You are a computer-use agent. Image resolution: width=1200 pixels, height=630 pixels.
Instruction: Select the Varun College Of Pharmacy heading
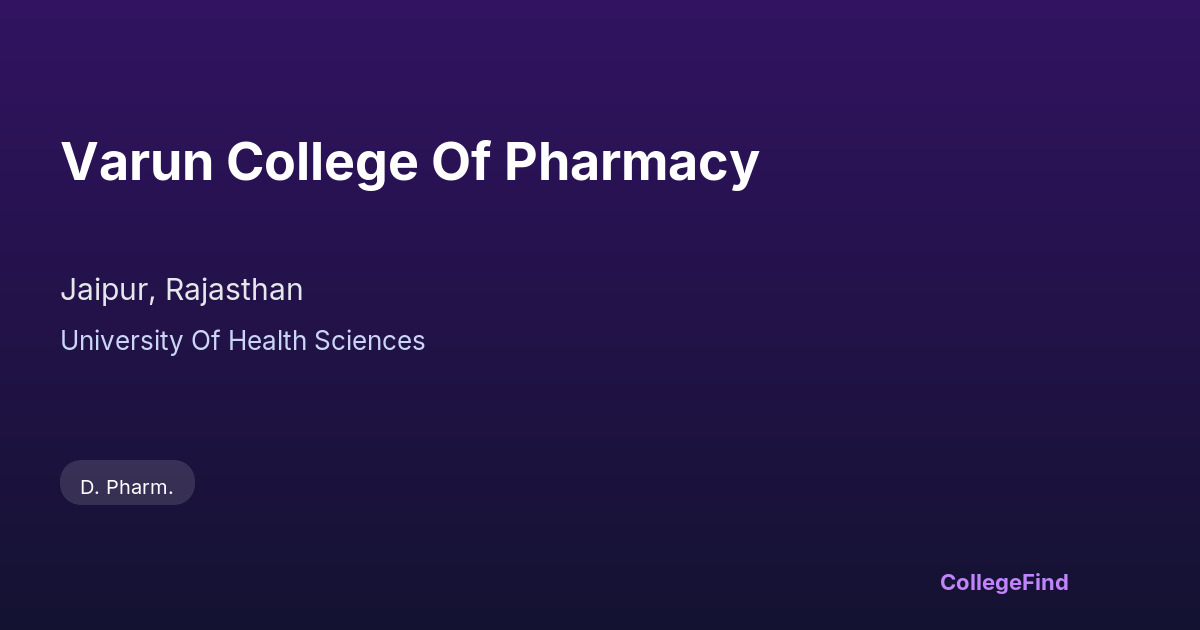[x=410, y=162]
